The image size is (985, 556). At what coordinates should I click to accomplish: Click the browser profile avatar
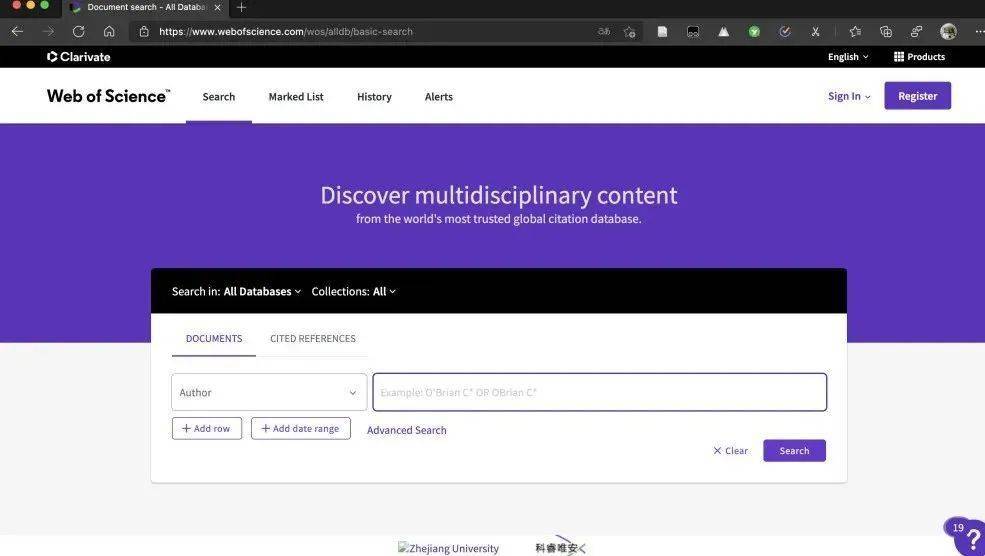point(948,31)
